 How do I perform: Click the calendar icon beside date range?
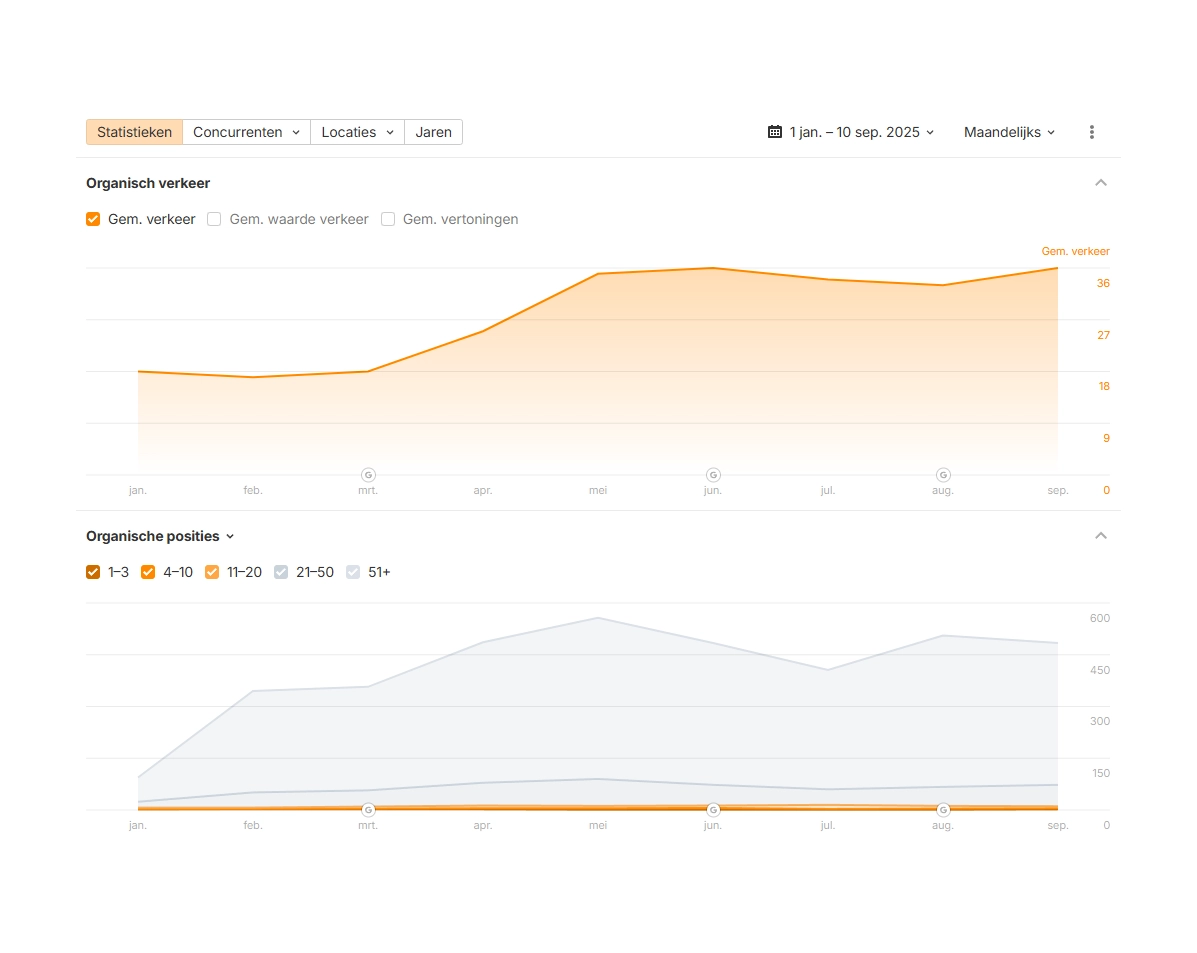774,132
